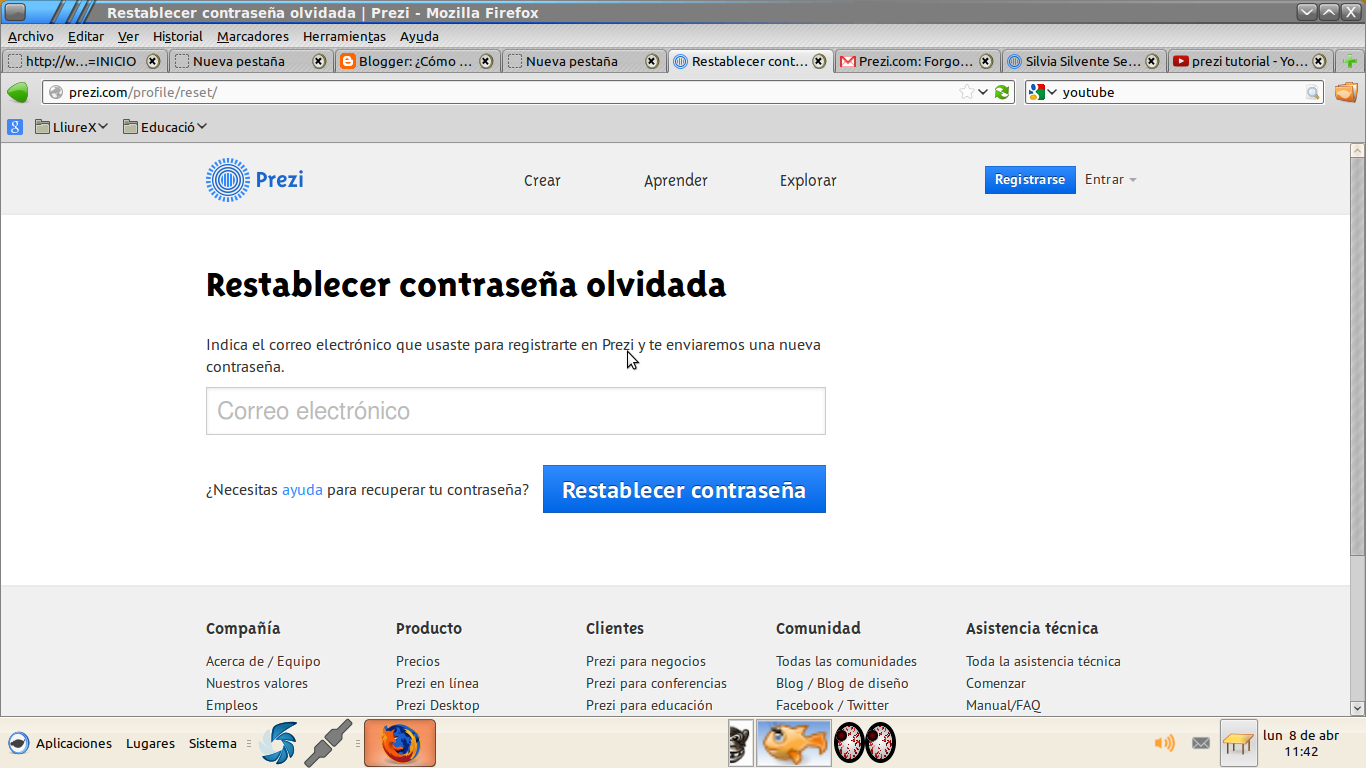Click the green reload page icon
The height and width of the screenshot is (768, 1366).
(x=1002, y=92)
